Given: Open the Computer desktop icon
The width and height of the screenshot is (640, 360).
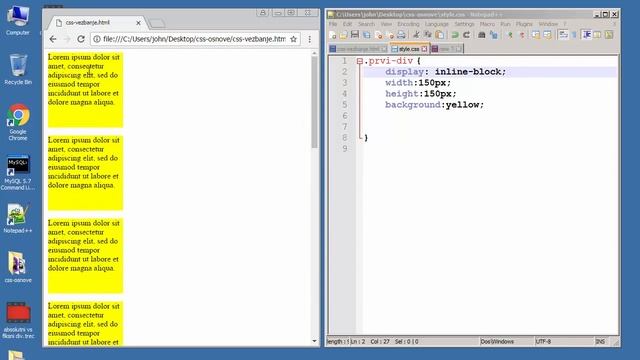Looking at the screenshot, I should click(18, 20).
